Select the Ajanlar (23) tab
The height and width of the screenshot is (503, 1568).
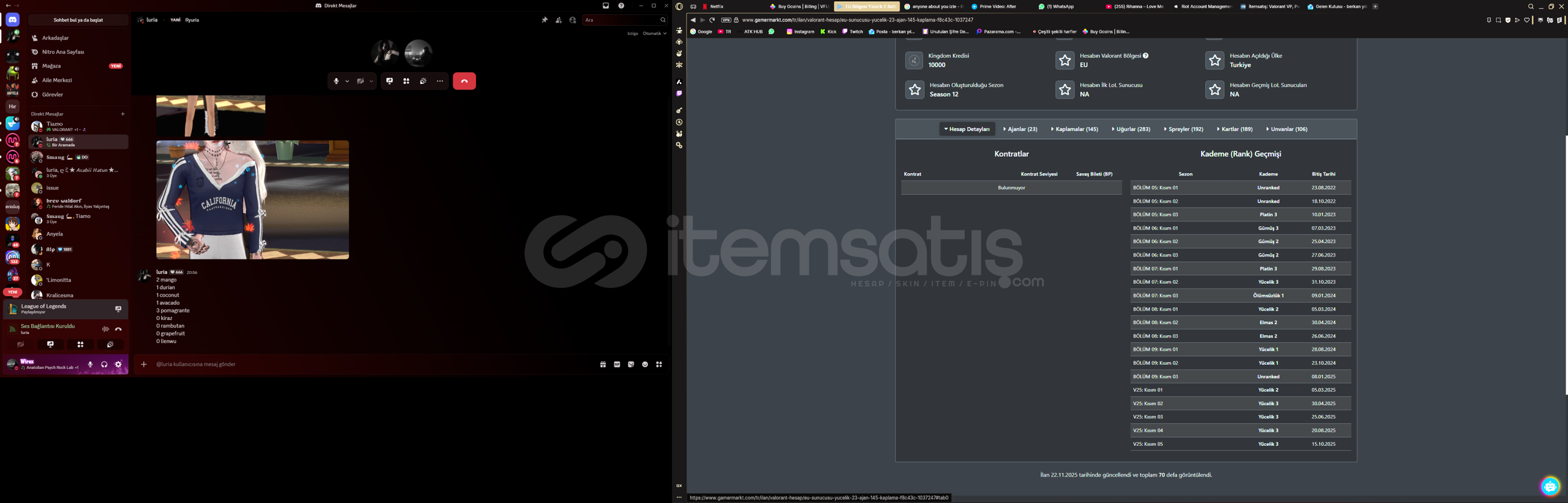(x=1020, y=129)
